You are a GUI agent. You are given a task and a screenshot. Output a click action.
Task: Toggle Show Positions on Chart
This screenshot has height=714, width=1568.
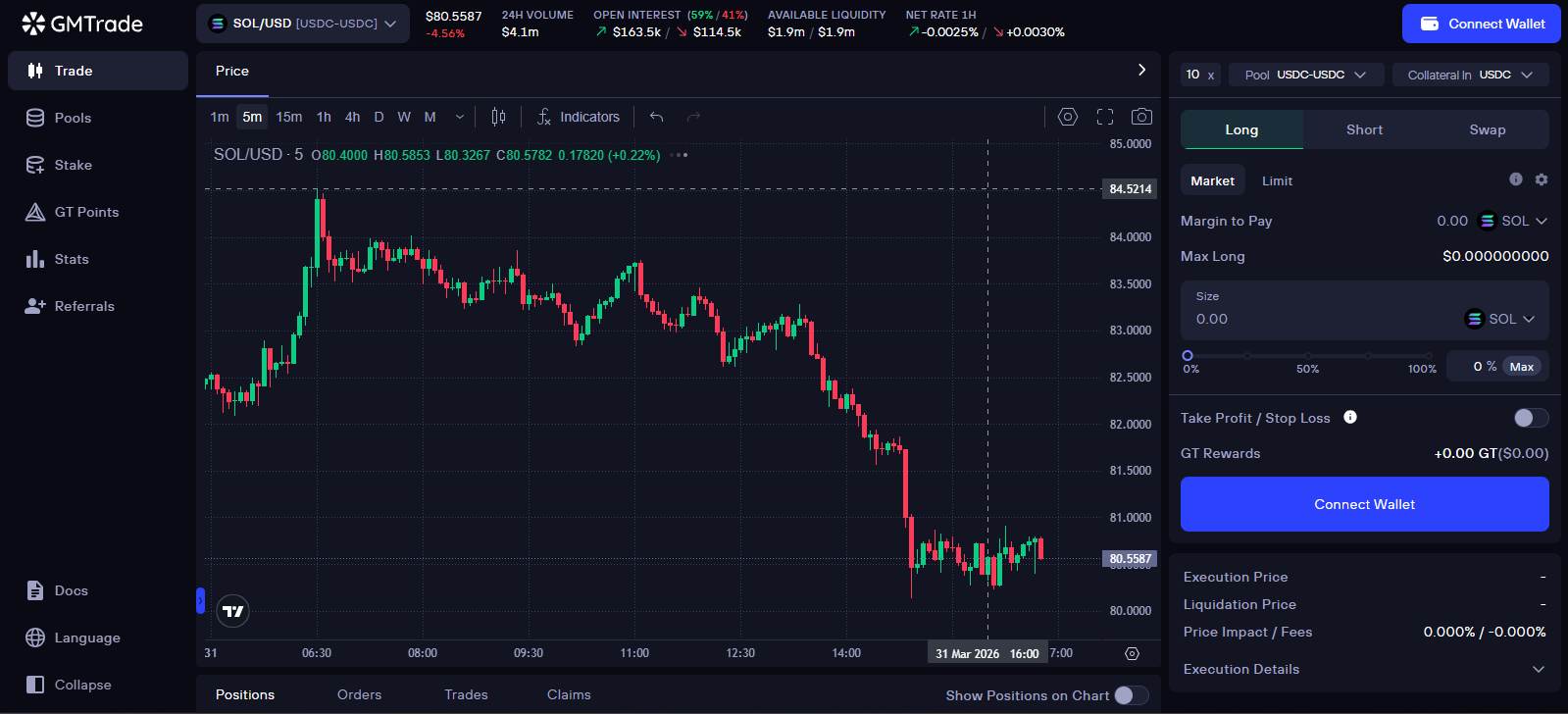(1132, 695)
